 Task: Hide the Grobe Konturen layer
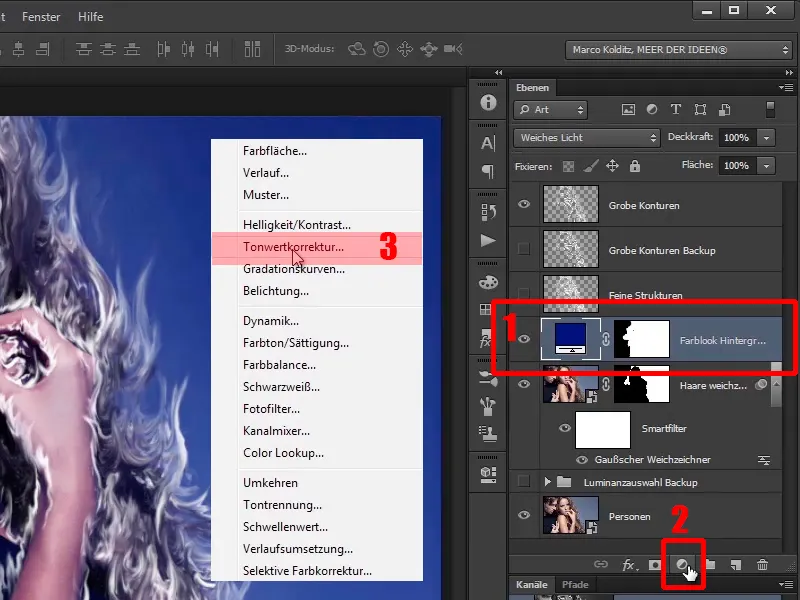[x=525, y=205]
